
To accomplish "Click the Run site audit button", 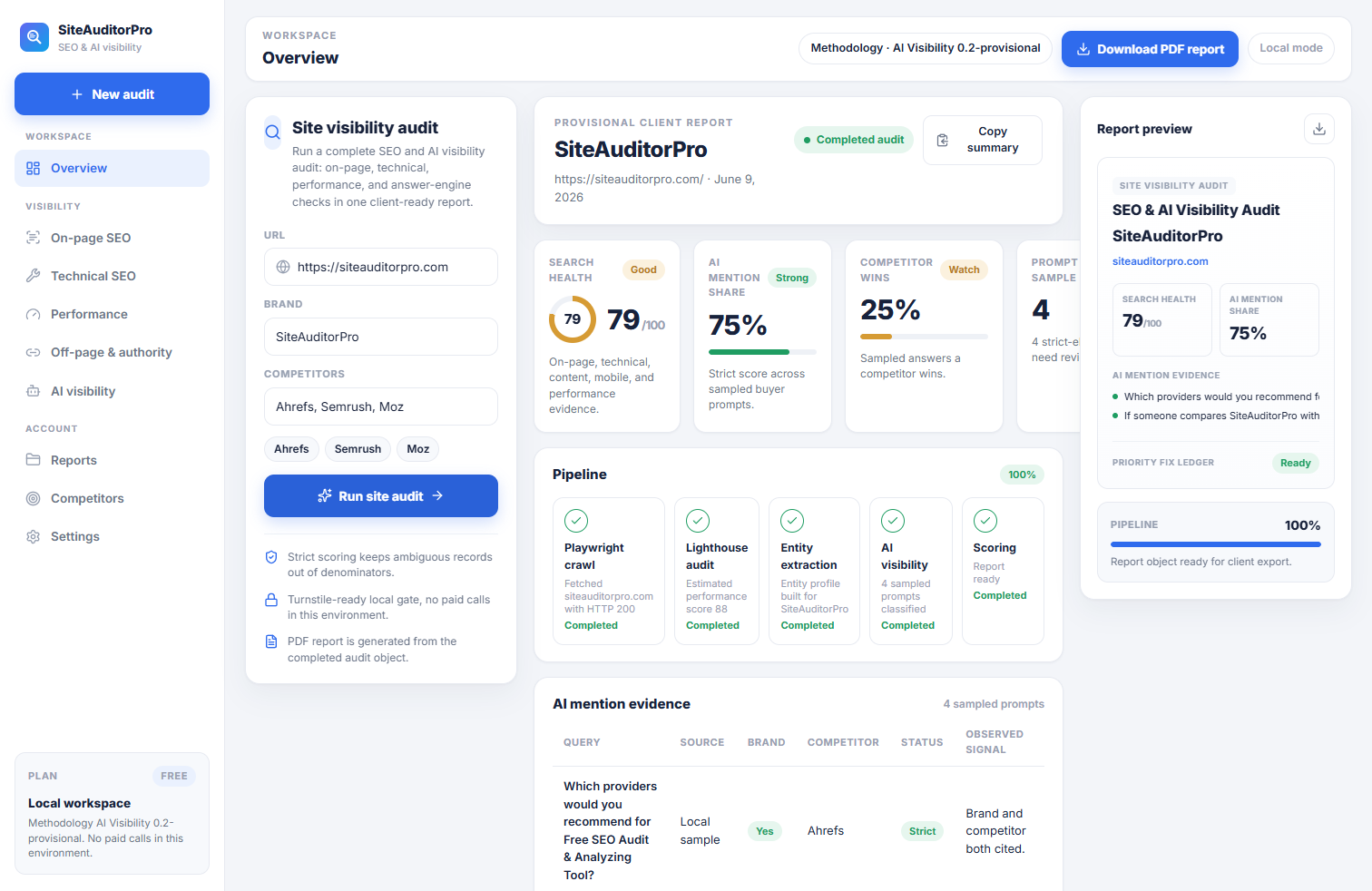I will (381, 496).
